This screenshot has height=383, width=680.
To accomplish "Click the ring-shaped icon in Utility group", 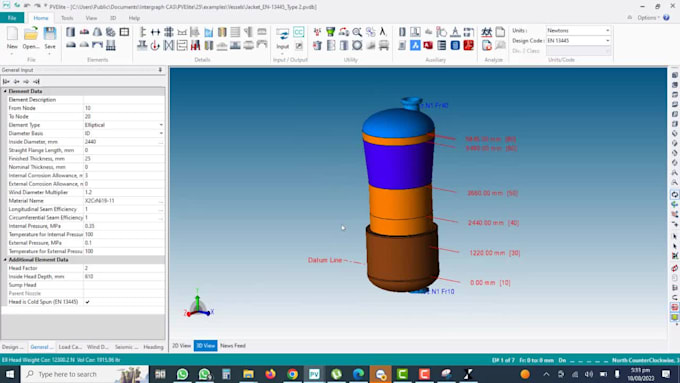I will click(x=357, y=45).
